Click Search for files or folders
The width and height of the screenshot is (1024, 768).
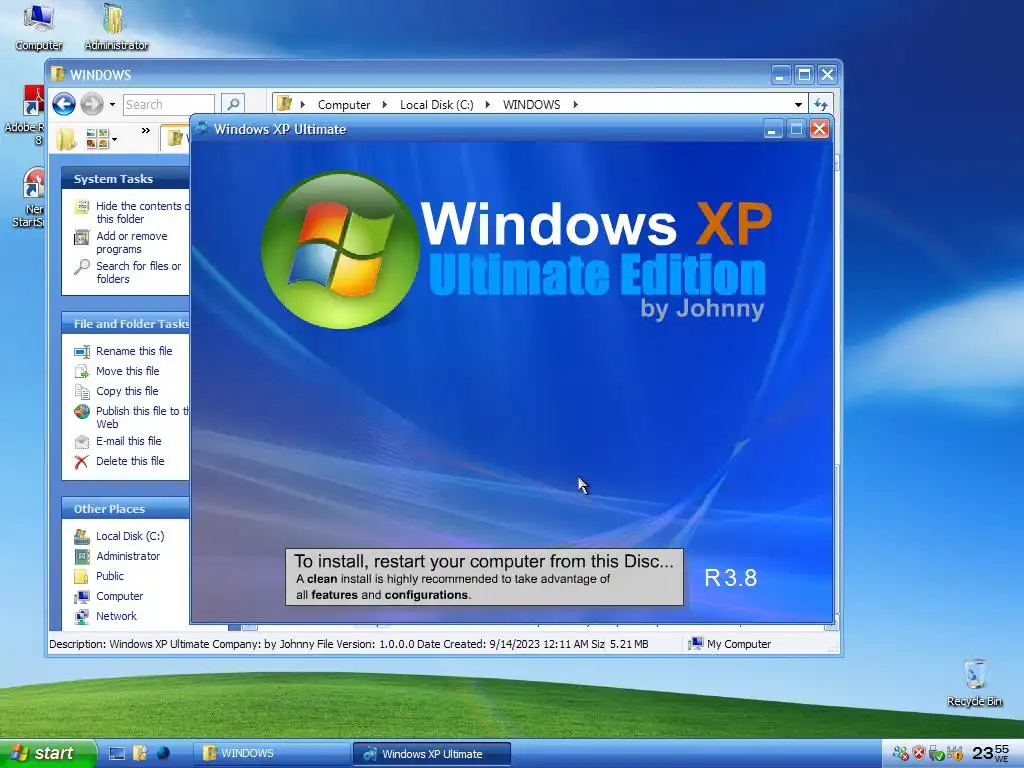coord(138,272)
